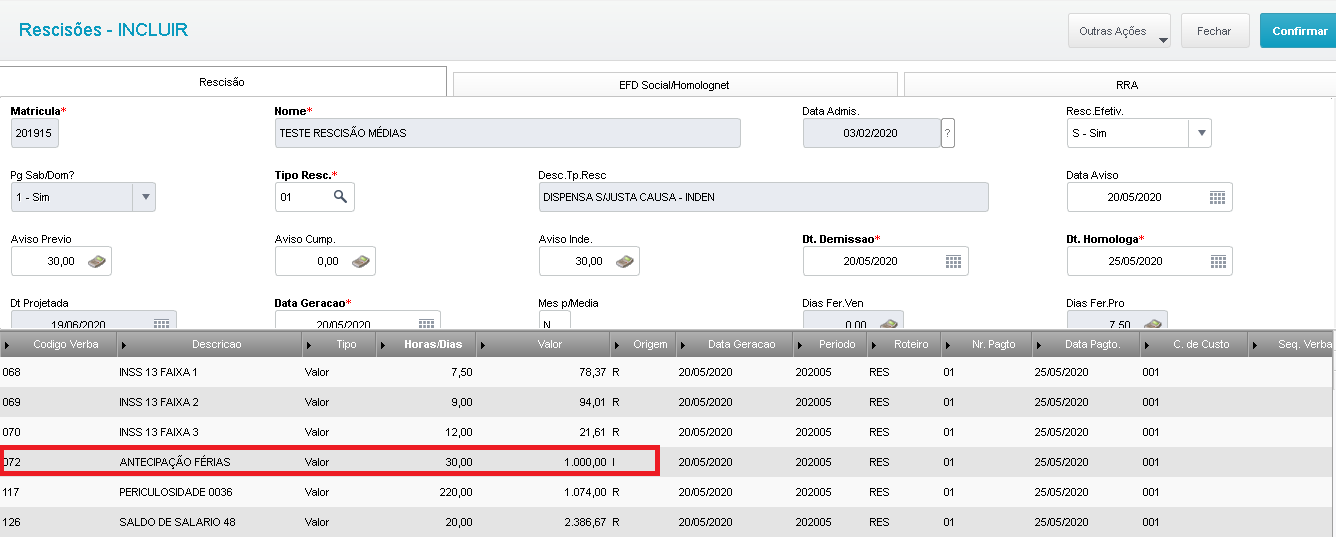Sort by Data Pagto. column header

pos(1087,344)
